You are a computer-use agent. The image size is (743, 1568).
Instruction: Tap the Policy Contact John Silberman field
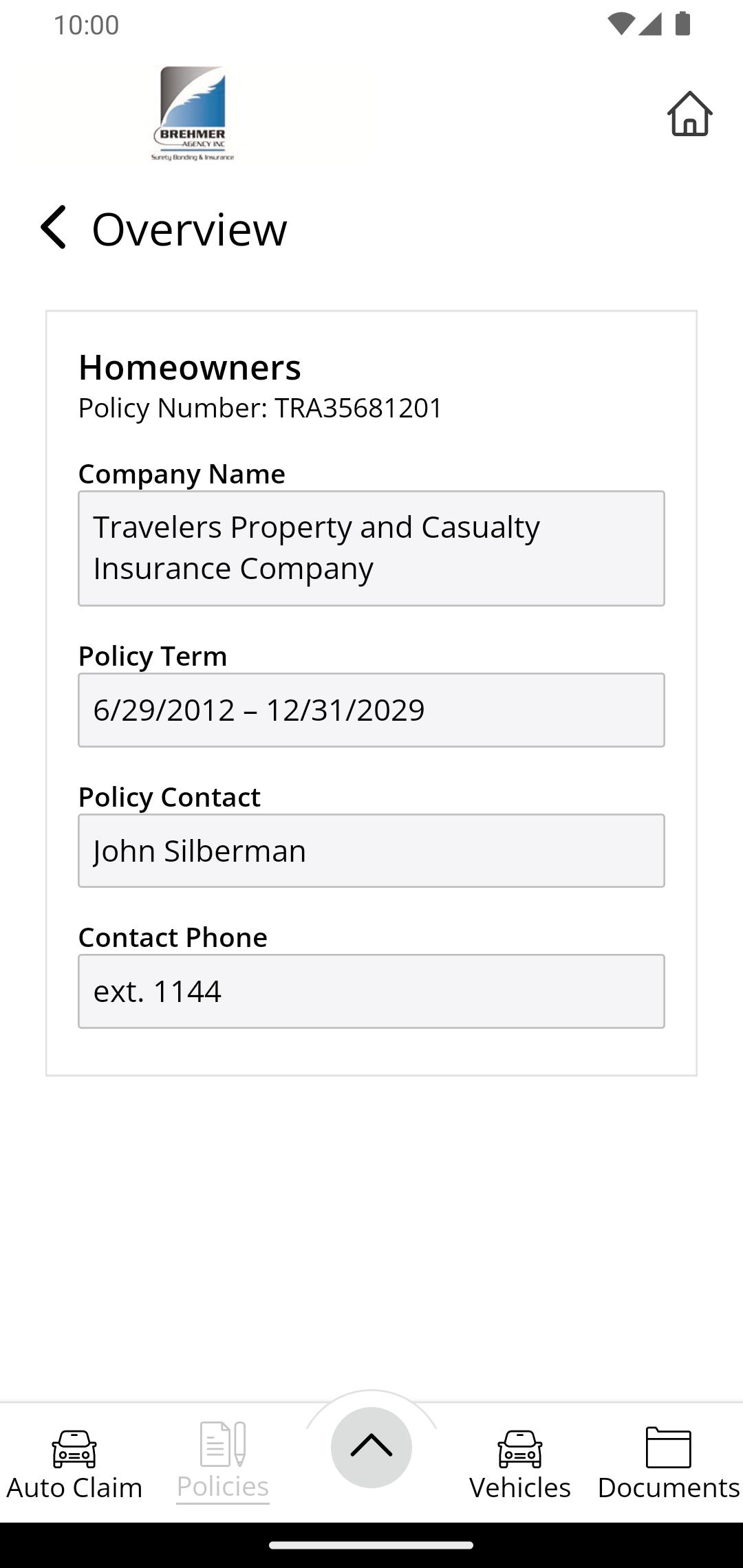click(x=371, y=851)
